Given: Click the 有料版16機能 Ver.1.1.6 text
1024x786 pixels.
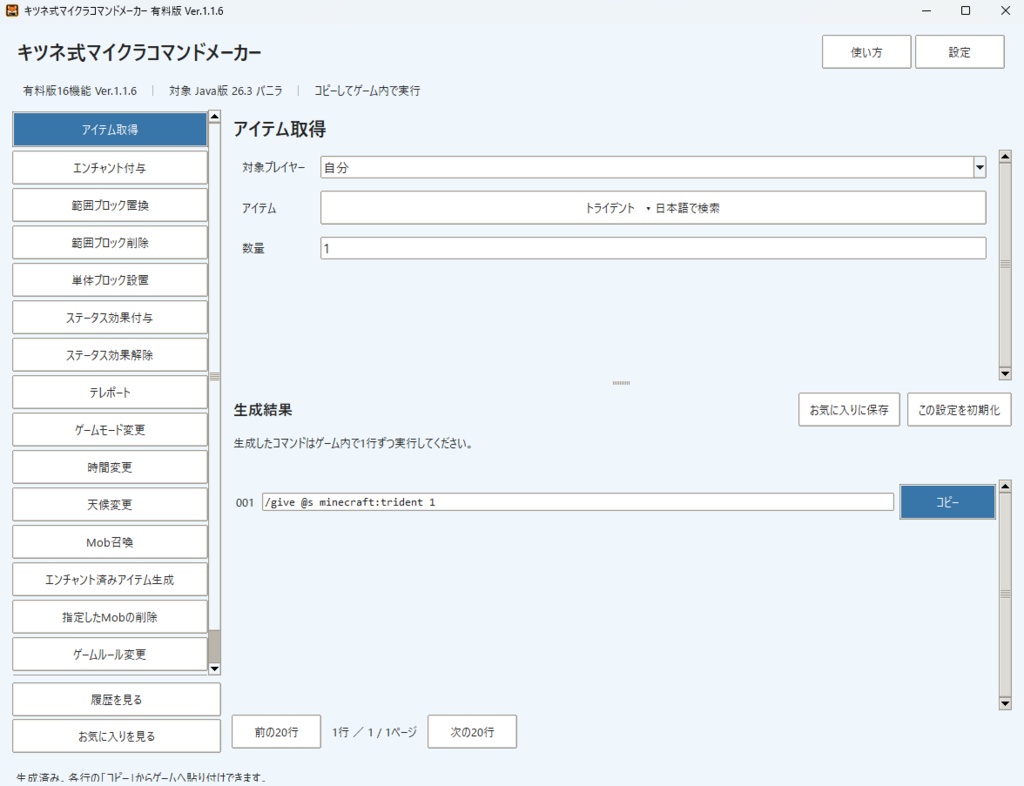Looking at the screenshot, I should pos(80,91).
